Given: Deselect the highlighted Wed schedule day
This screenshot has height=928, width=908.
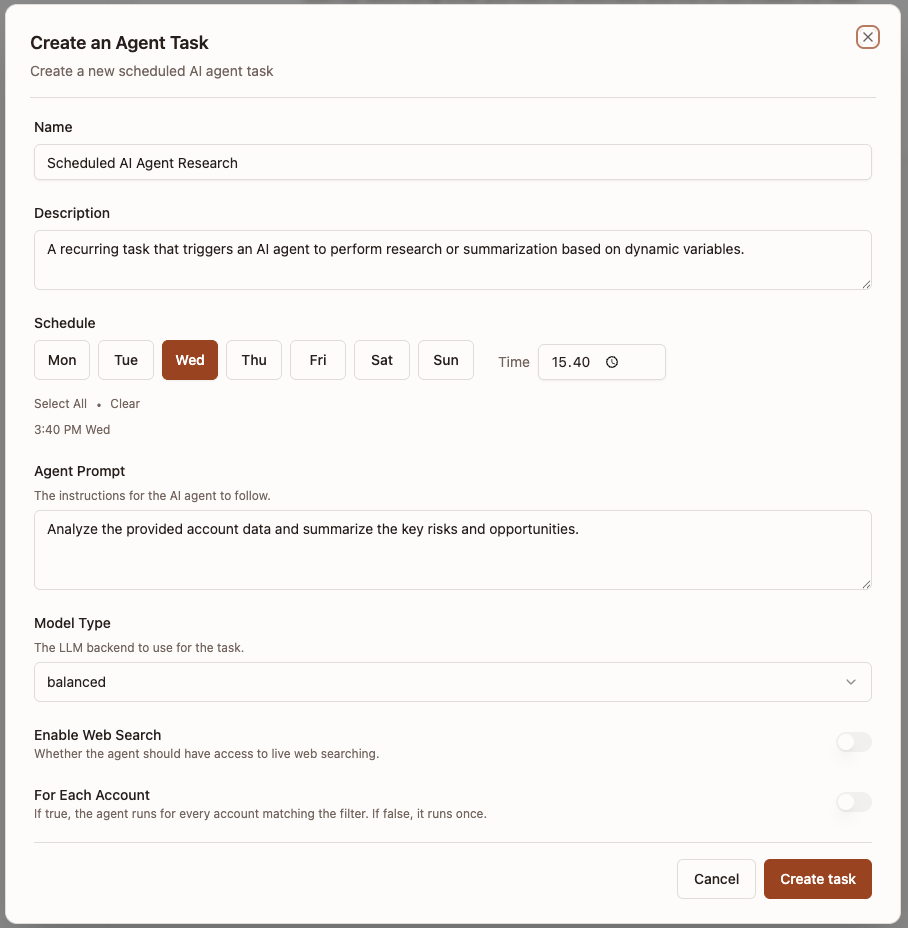Looking at the screenshot, I should pyautogui.click(x=189, y=360).
